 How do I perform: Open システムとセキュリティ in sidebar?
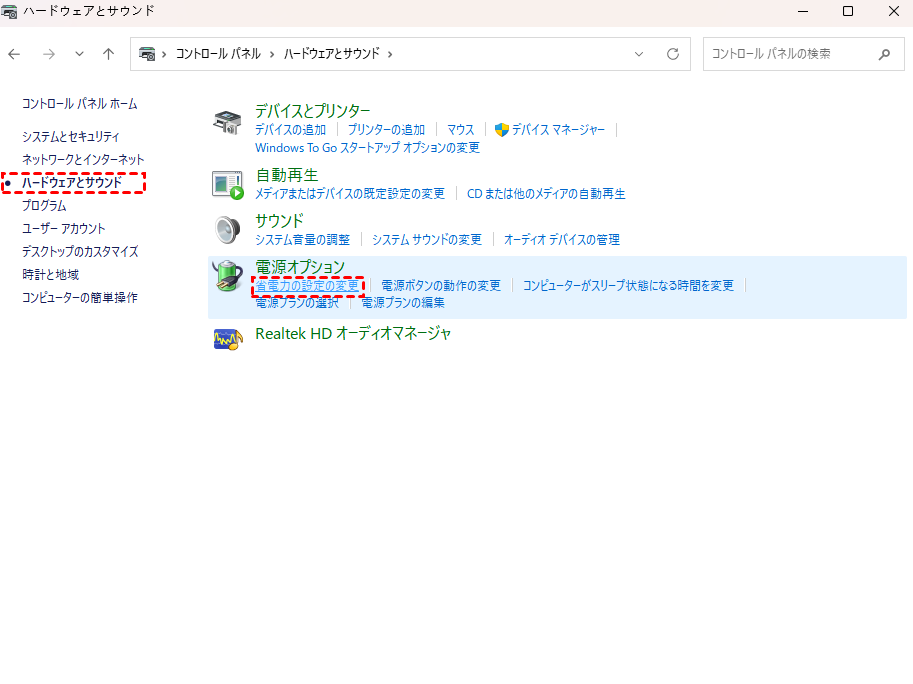click(70, 136)
